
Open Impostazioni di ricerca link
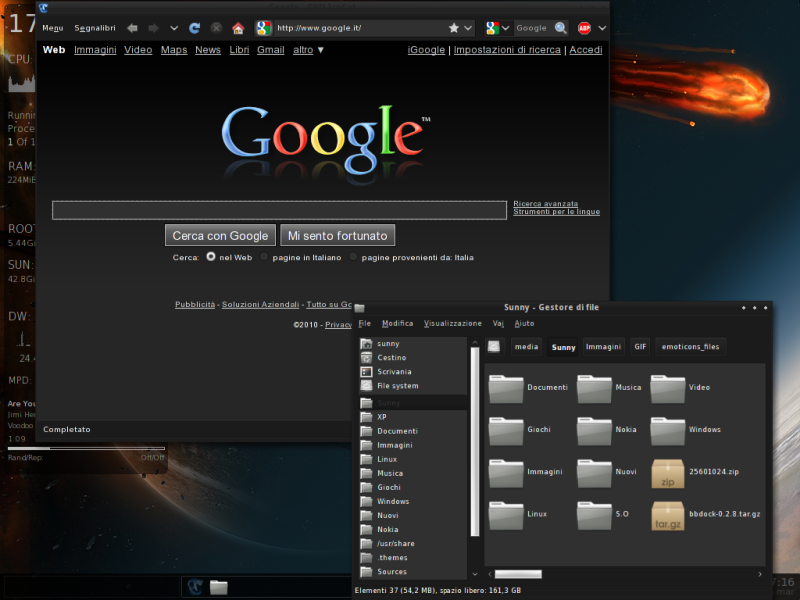coord(507,49)
